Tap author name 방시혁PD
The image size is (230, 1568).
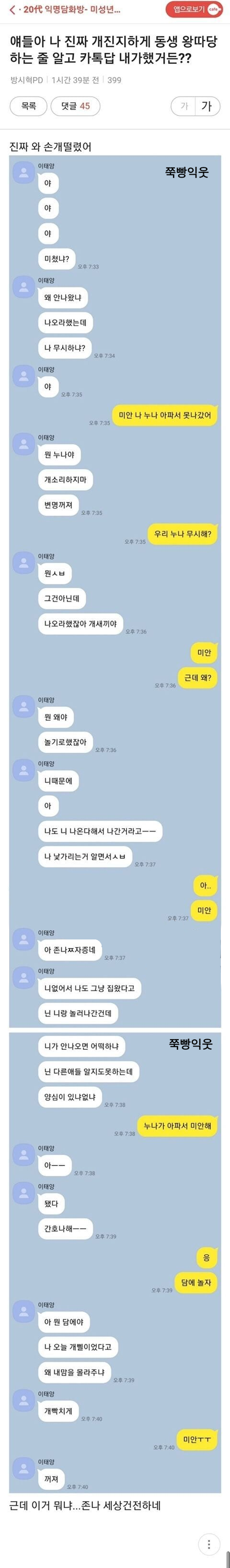click(27, 80)
